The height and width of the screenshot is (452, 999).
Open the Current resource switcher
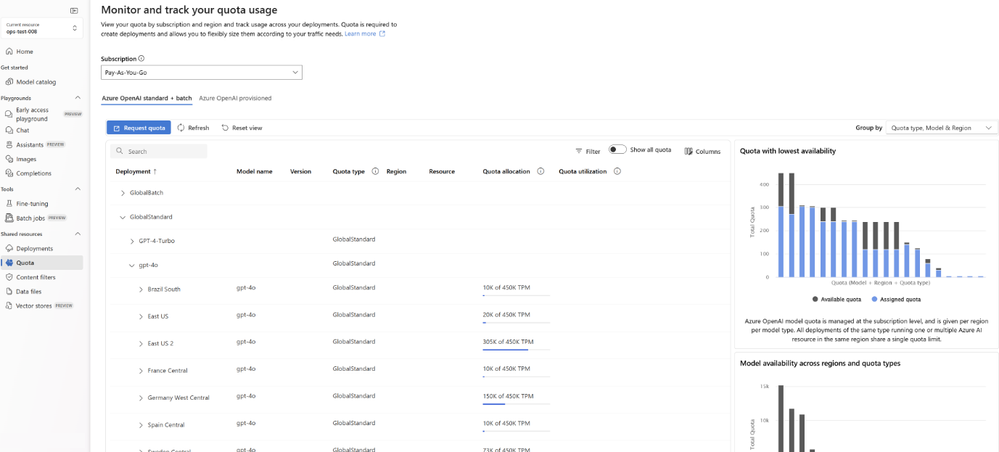pyautogui.click(x=41, y=28)
